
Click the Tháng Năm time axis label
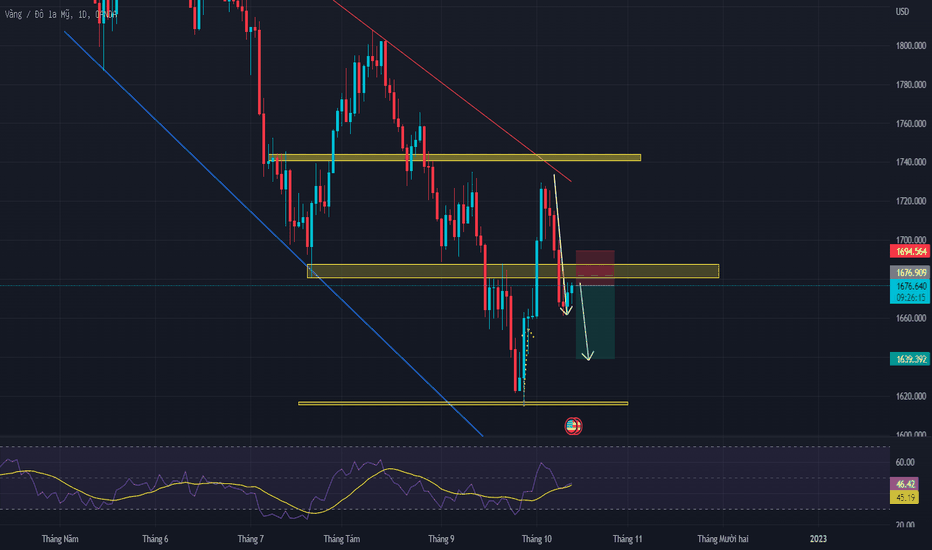coord(60,539)
